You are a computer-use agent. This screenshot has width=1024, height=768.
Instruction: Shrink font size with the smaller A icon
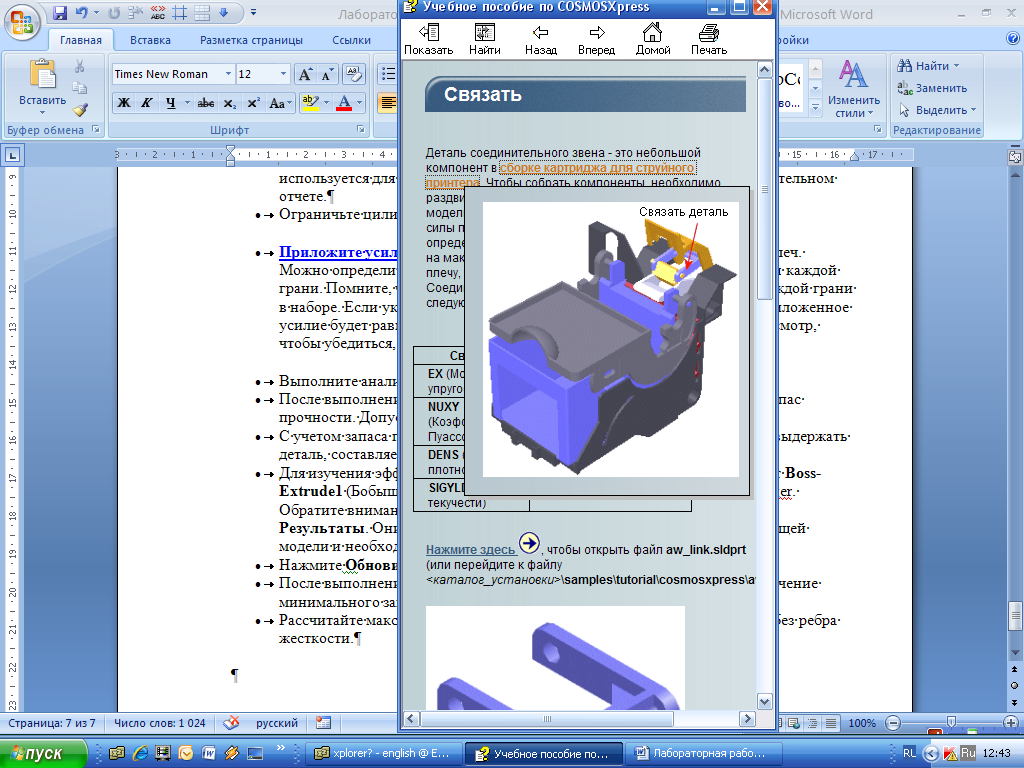[326, 74]
